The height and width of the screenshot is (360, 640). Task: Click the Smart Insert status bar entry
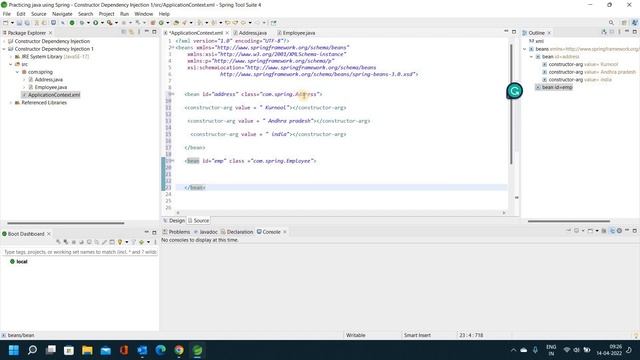pos(417,335)
